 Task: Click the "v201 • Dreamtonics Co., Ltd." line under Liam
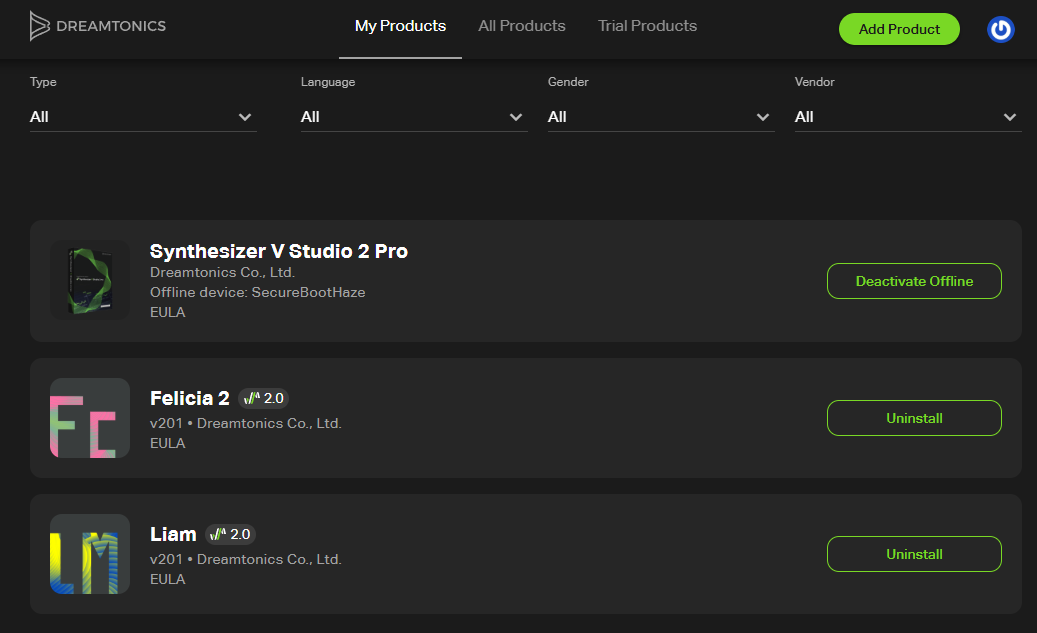(x=245, y=560)
